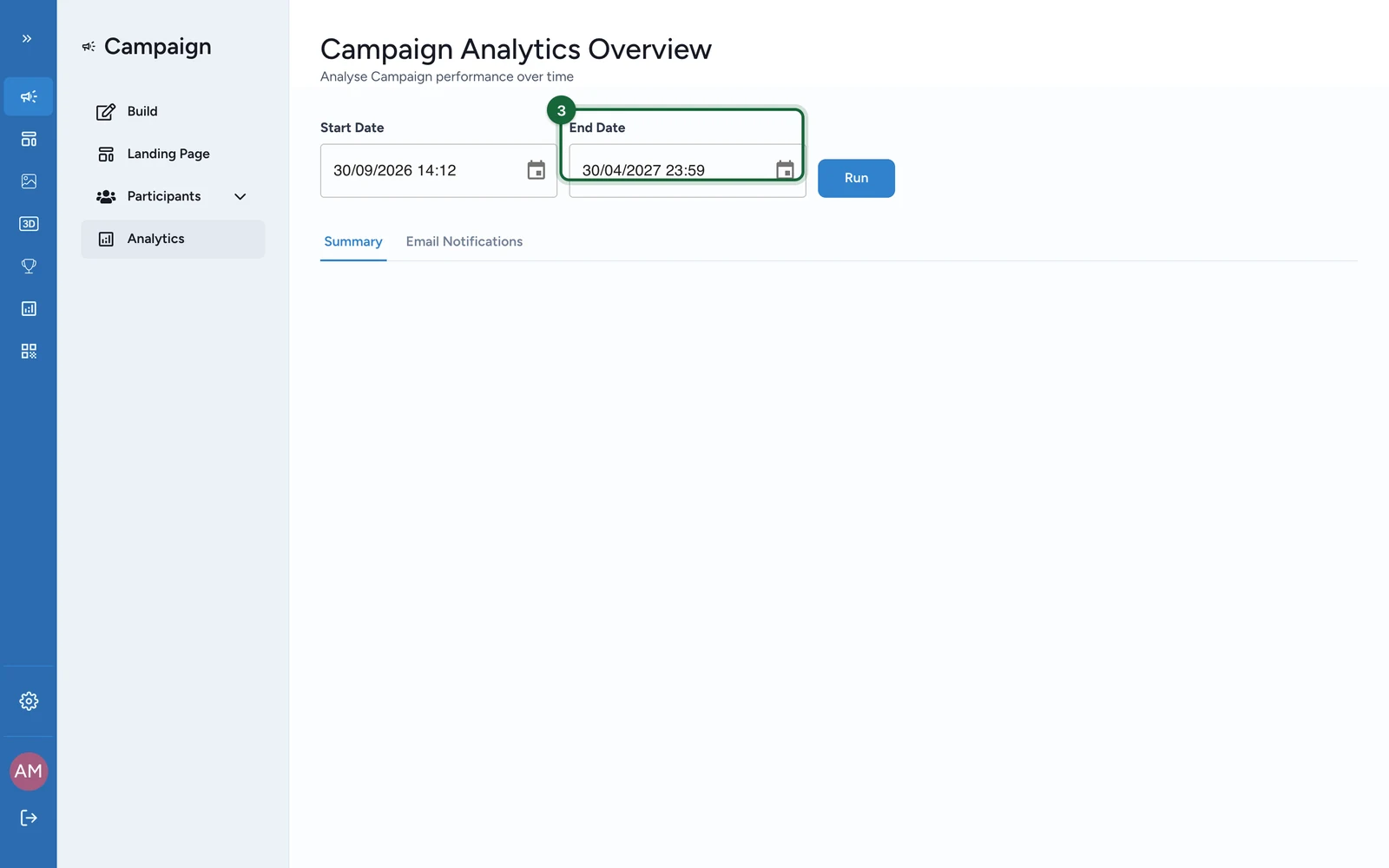Viewport: 1389px width, 868px height.
Task: Open the chart reports icon in rail
Action: click(29, 309)
